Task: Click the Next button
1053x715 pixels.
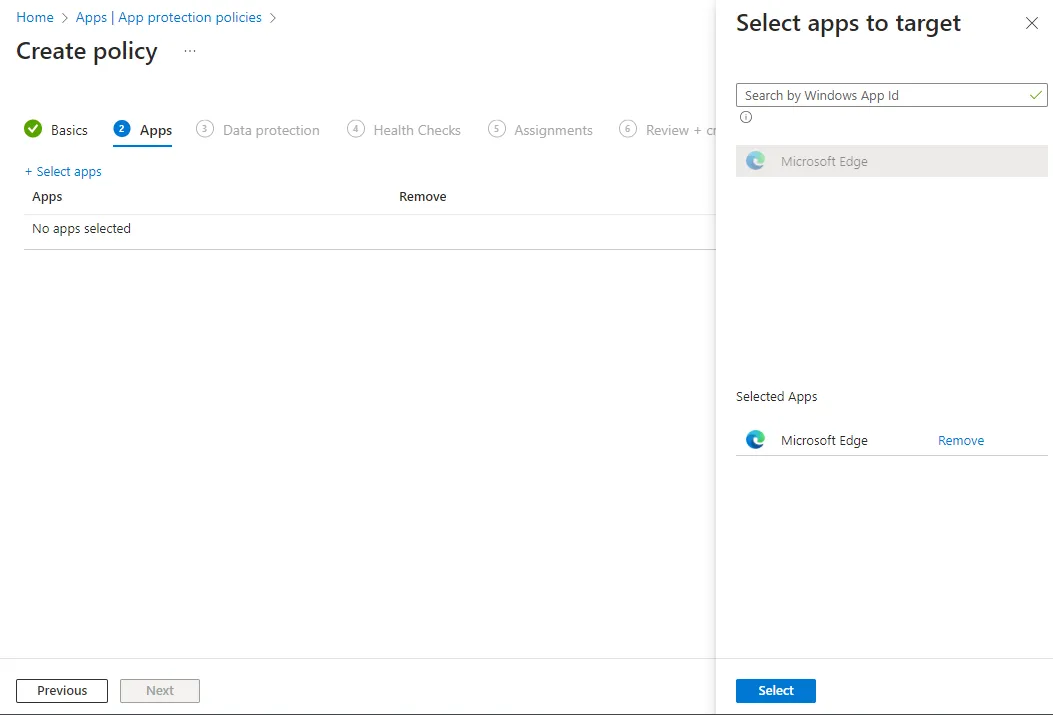Action: (x=160, y=690)
